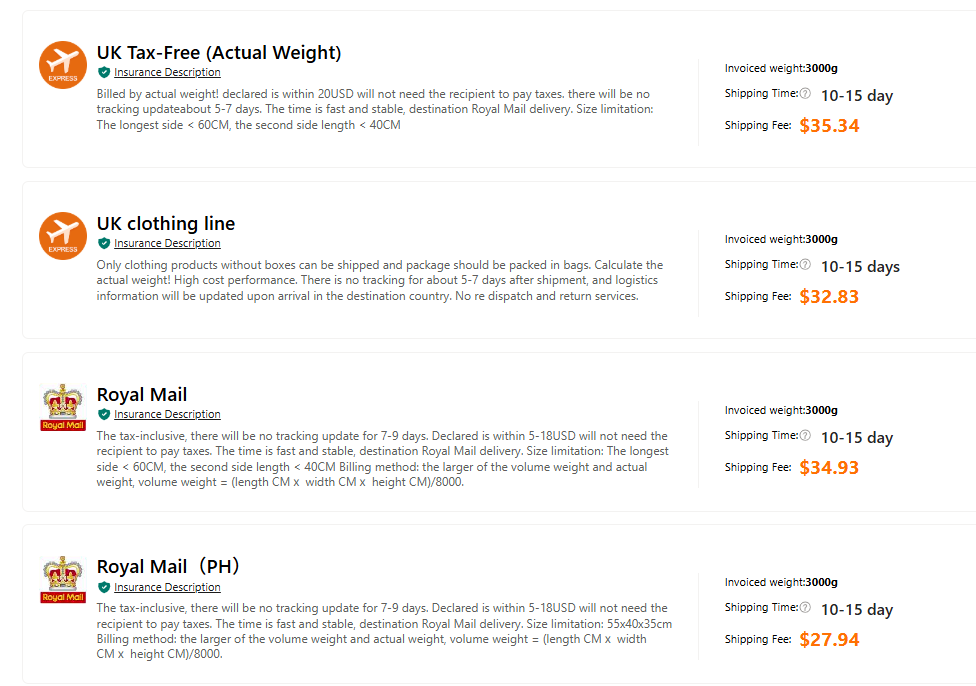Click the $32.83 shipping fee

point(829,296)
